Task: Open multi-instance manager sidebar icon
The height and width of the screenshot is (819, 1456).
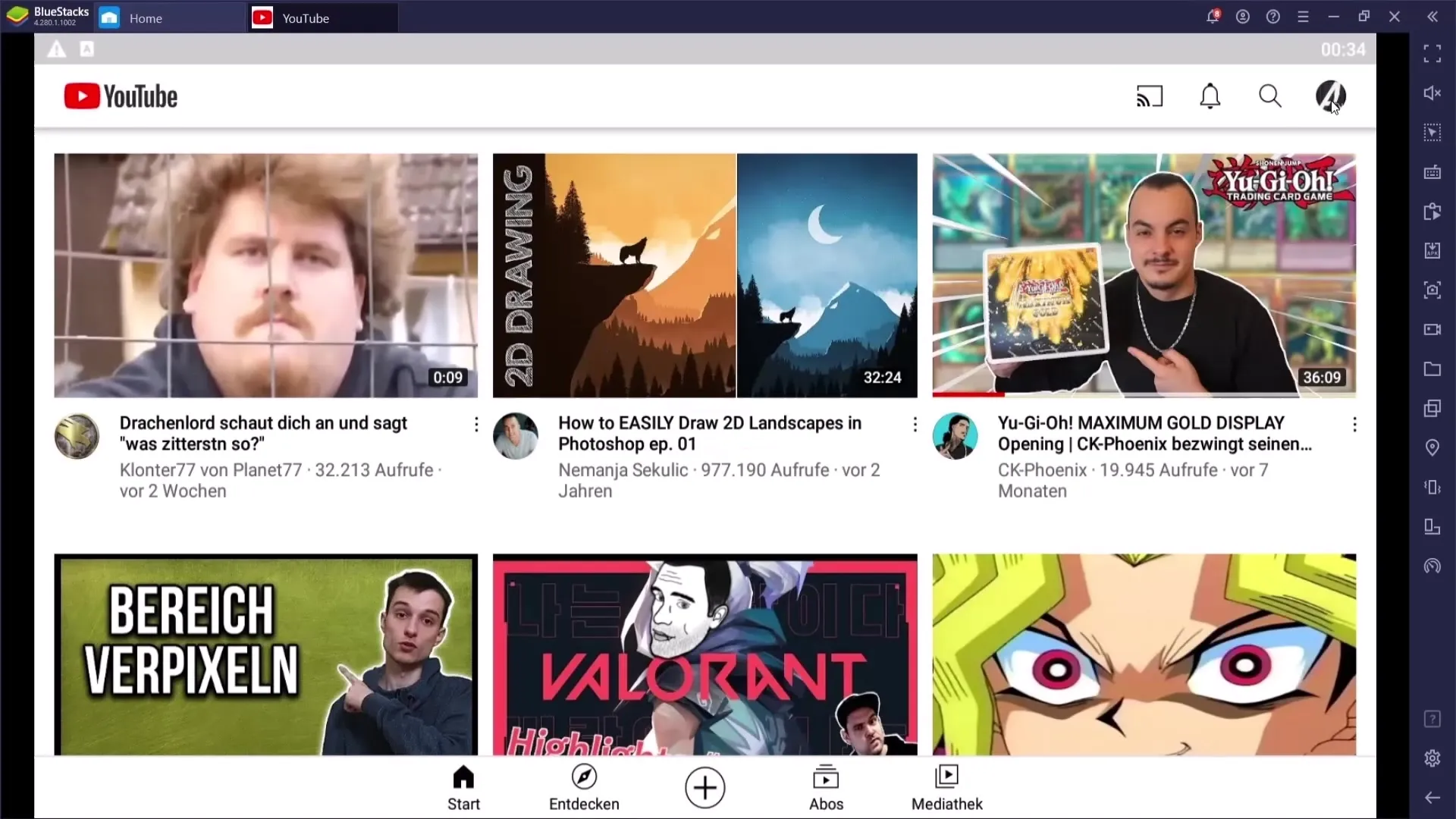Action: 1432,408
